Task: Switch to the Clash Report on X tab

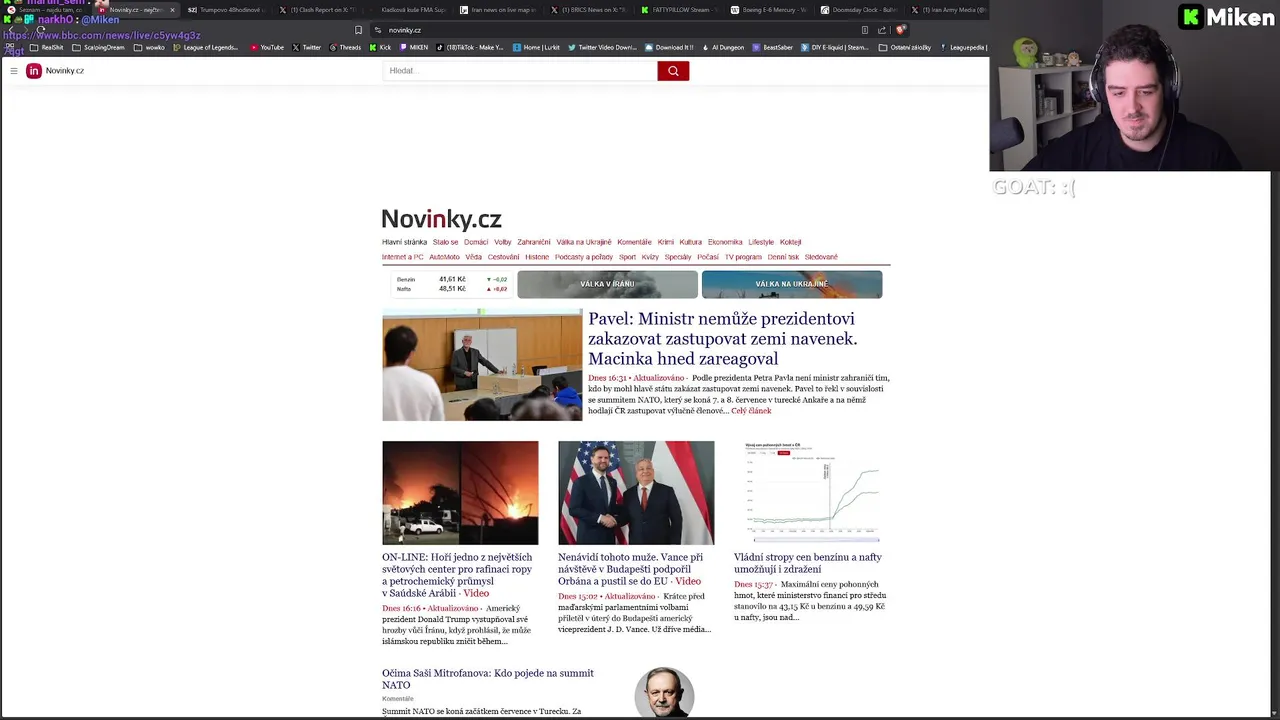Action: click(x=318, y=10)
